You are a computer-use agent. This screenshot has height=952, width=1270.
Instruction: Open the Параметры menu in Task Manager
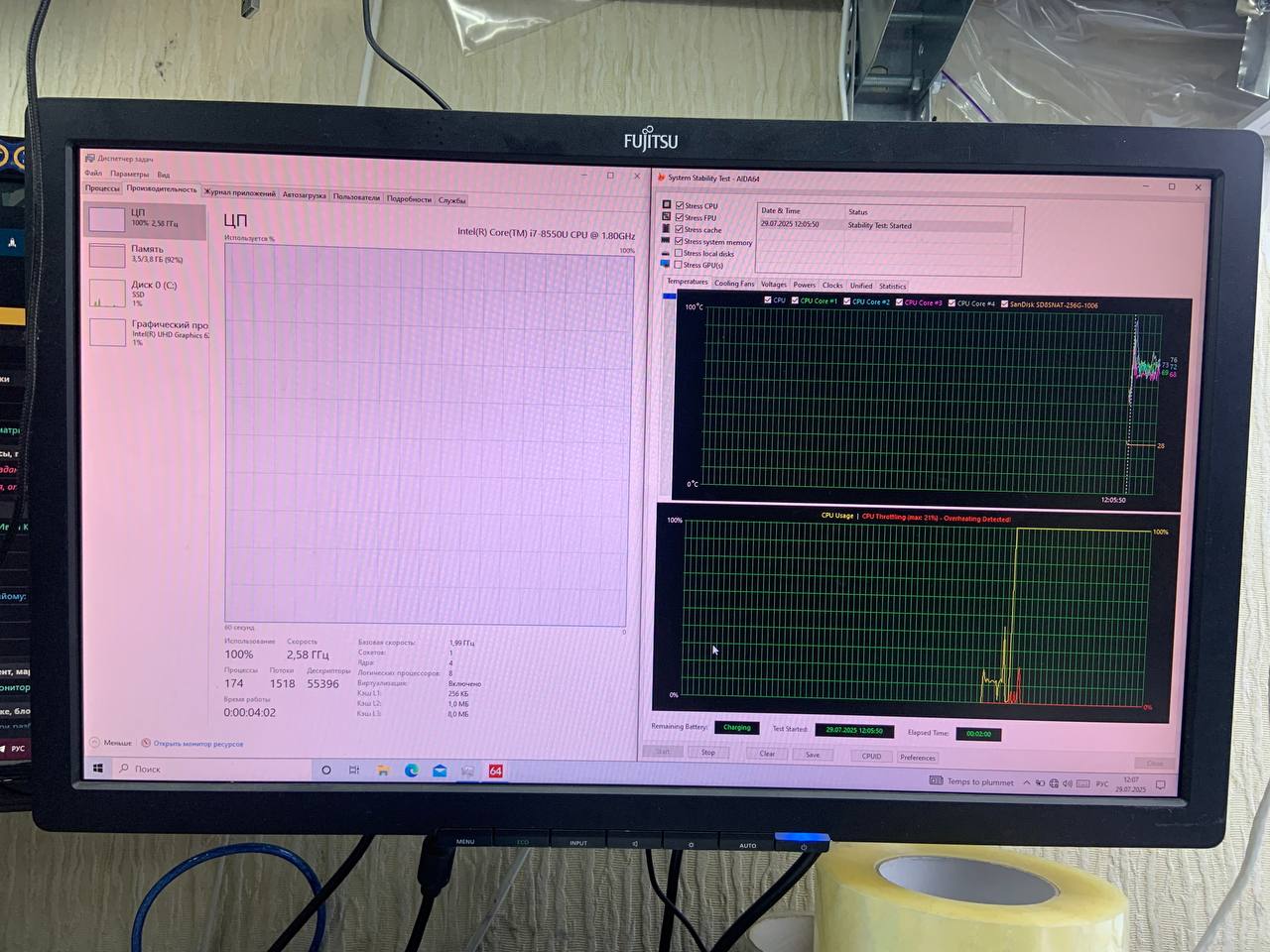[130, 175]
